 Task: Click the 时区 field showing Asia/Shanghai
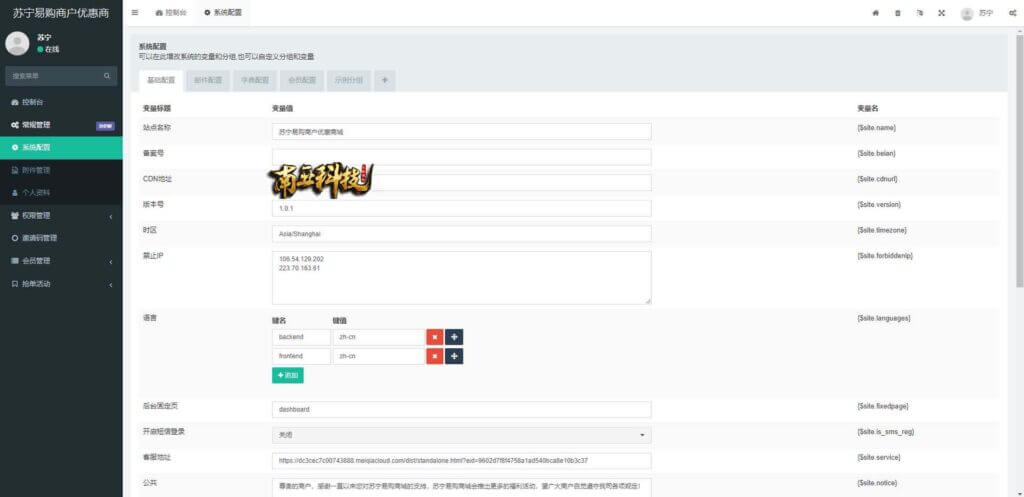pos(462,234)
